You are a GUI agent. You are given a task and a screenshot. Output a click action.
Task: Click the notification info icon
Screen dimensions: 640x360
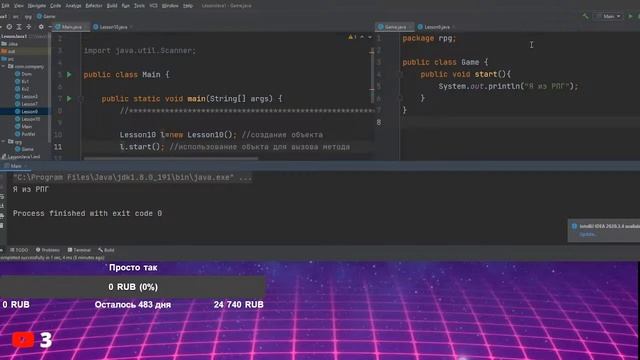pos(574,226)
